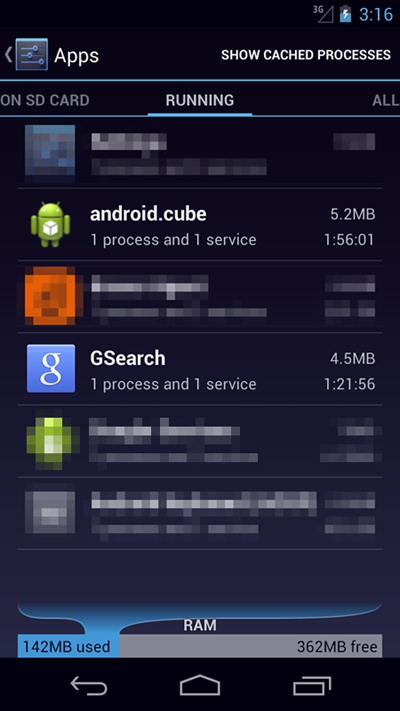The height and width of the screenshot is (711, 400).
Task: Switch to the ALL tab
Action: click(385, 100)
